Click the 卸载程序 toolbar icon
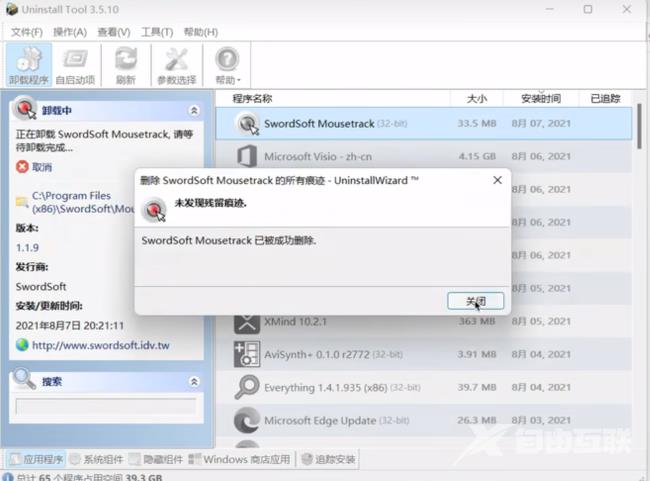The height and width of the screenshot is (481, 650). (29, 65)
